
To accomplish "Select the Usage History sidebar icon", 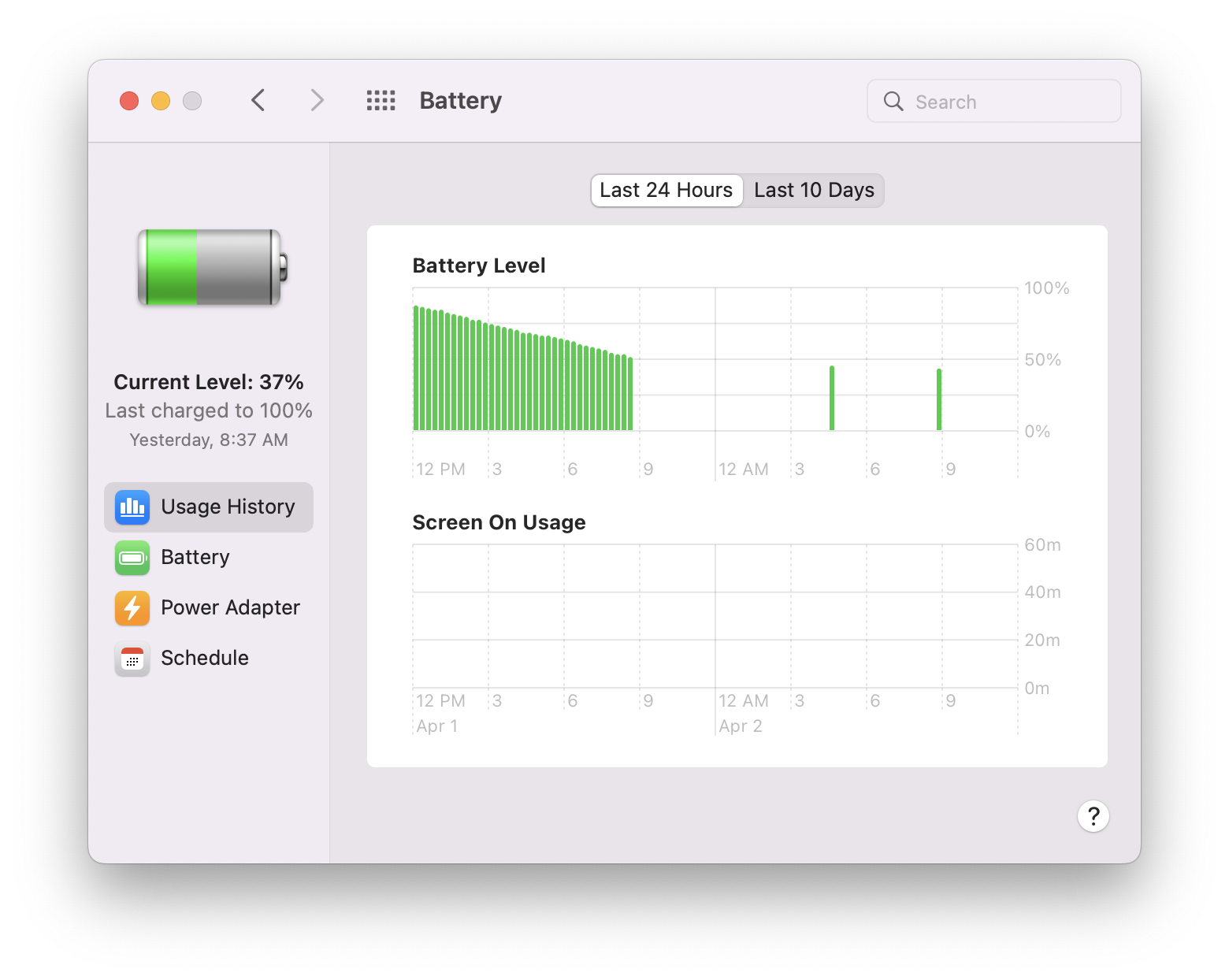I will [132, 507].
